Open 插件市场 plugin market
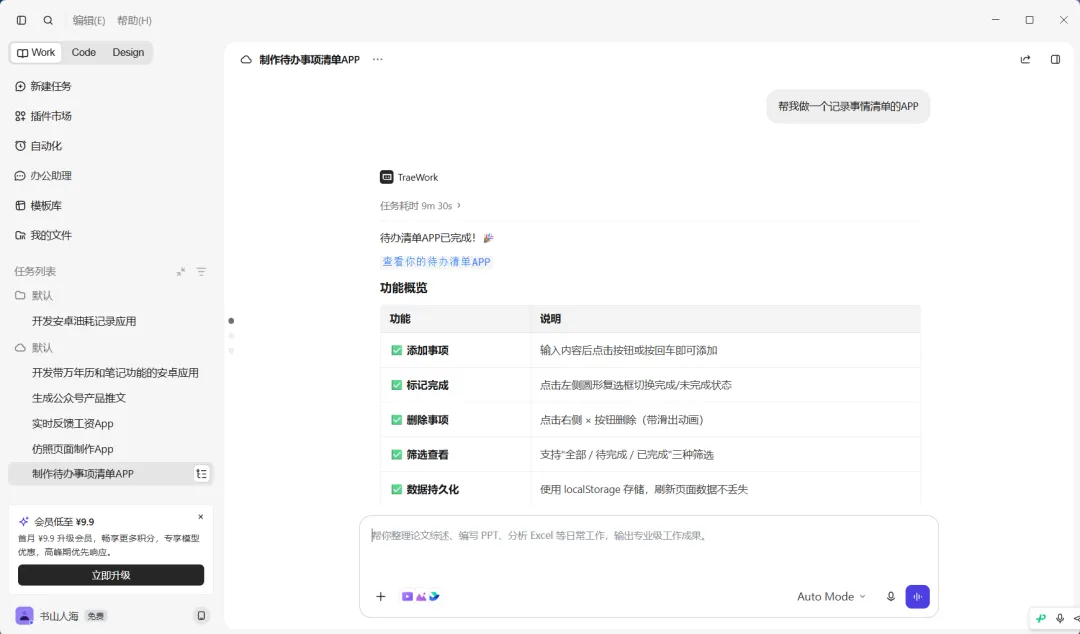The height and width of the screenshot is (634, 1080). (x=43, y=116)
